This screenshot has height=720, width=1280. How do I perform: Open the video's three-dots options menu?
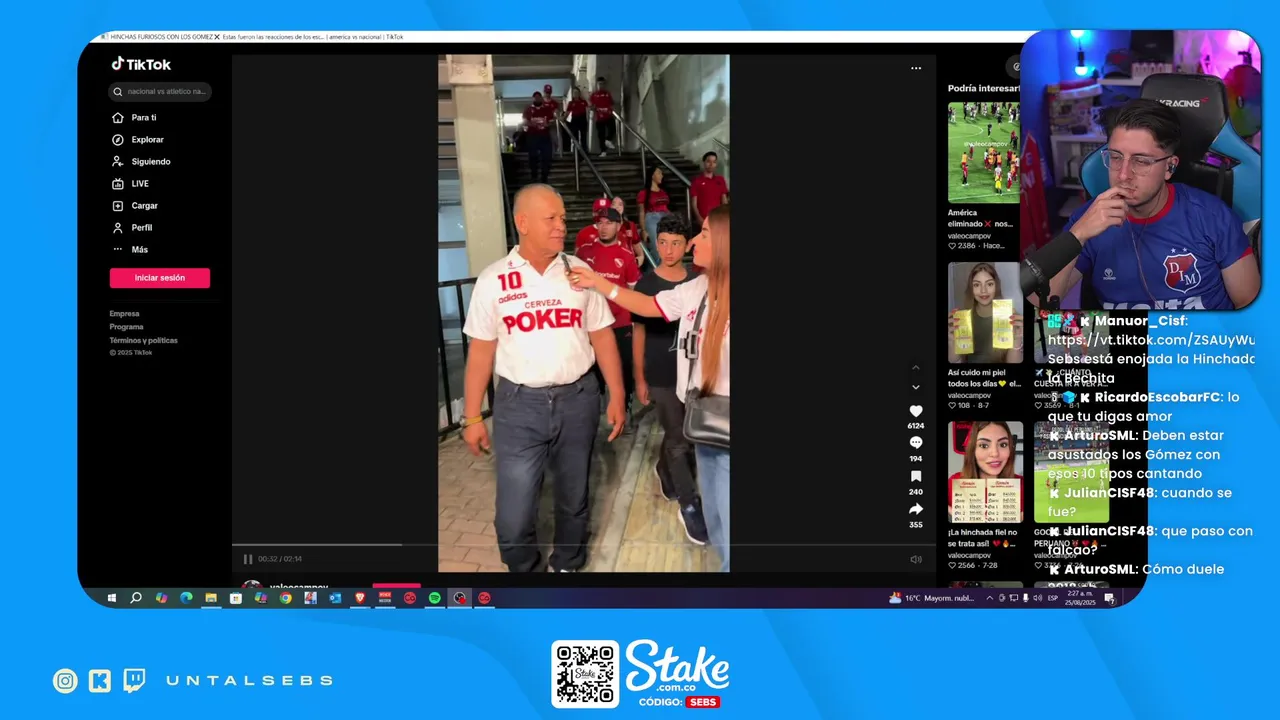915,68
